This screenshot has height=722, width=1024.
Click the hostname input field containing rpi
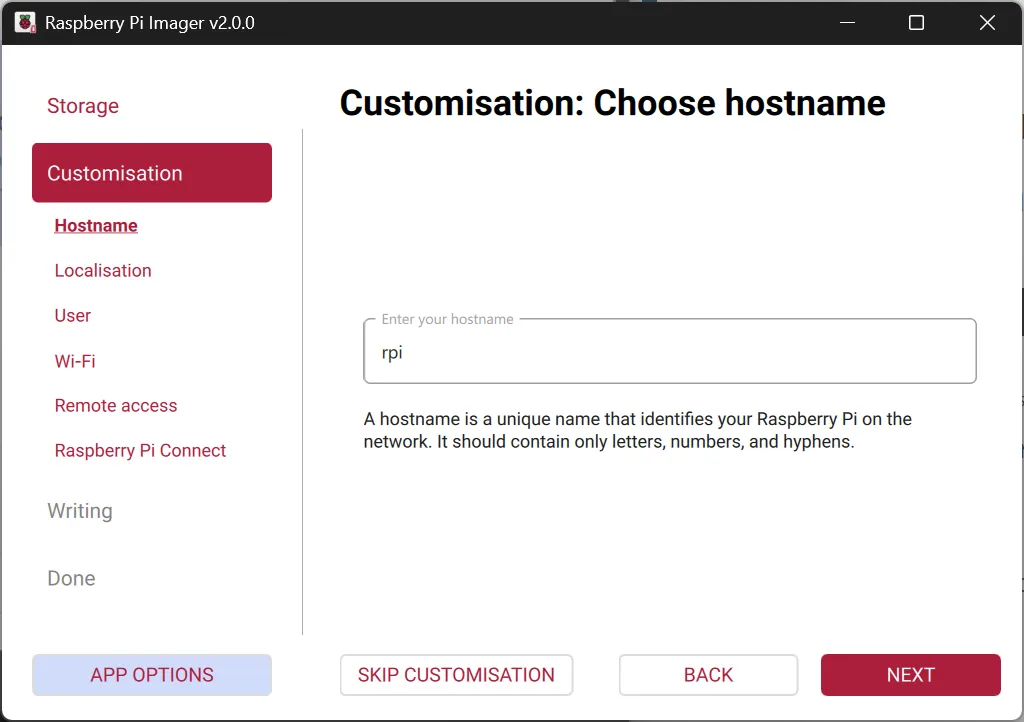click(x=669, y=351)
